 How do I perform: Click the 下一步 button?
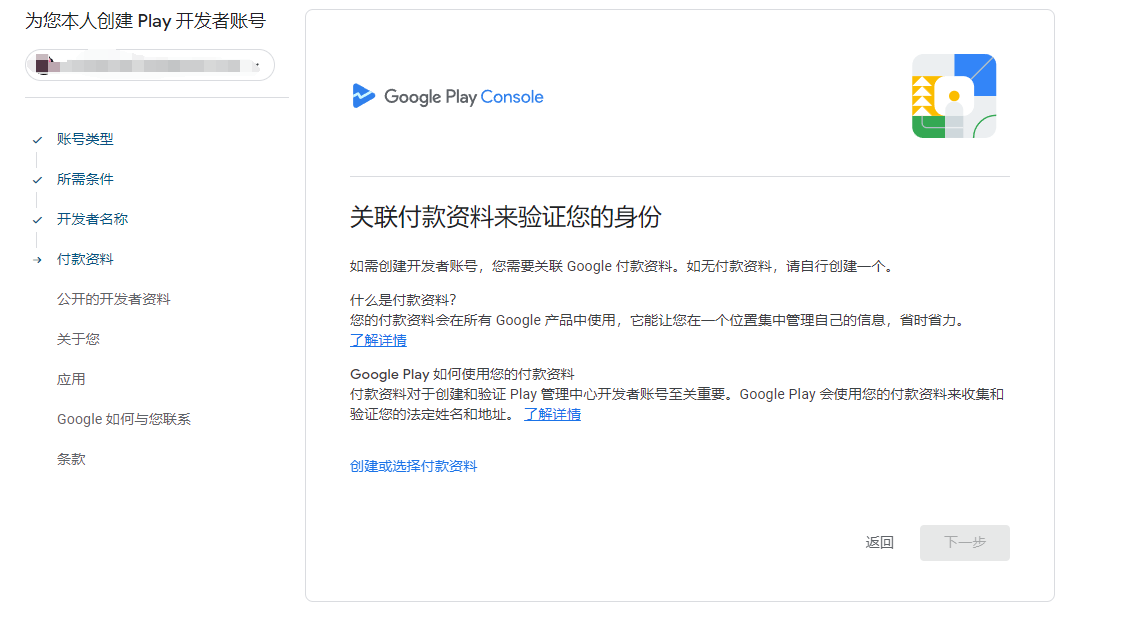click(x=965, y=542)
